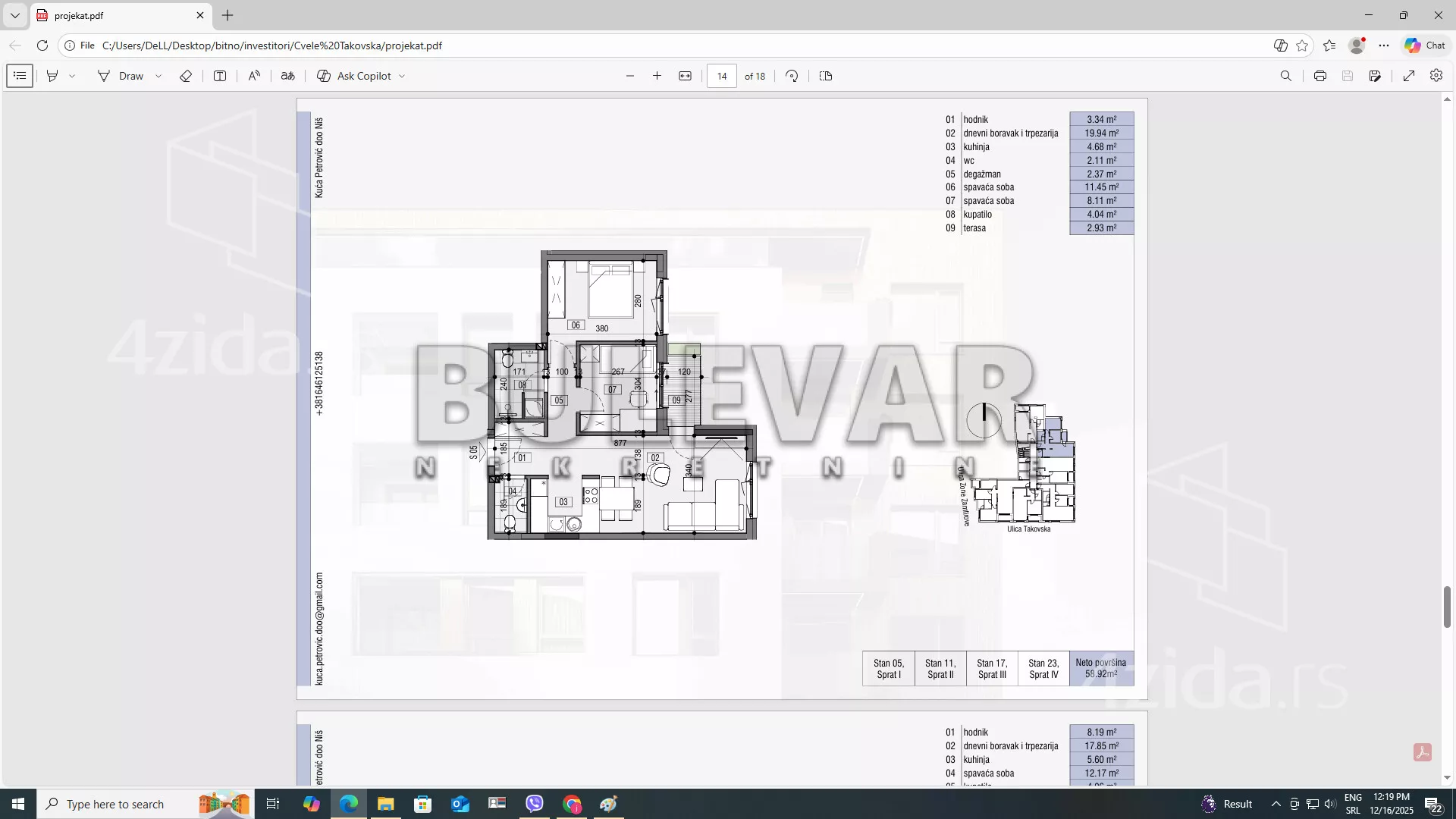
Task: Toggle Fit to width
Action: point(685,76)
